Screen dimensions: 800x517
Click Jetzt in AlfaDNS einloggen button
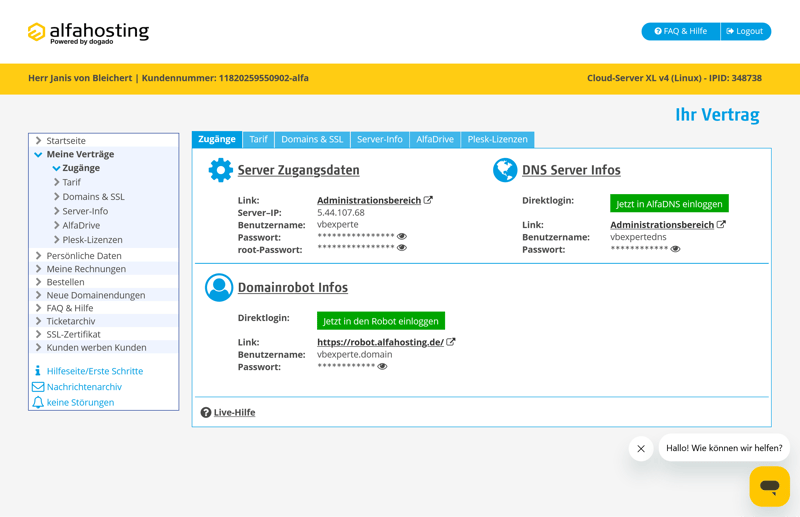click(669, 203)
